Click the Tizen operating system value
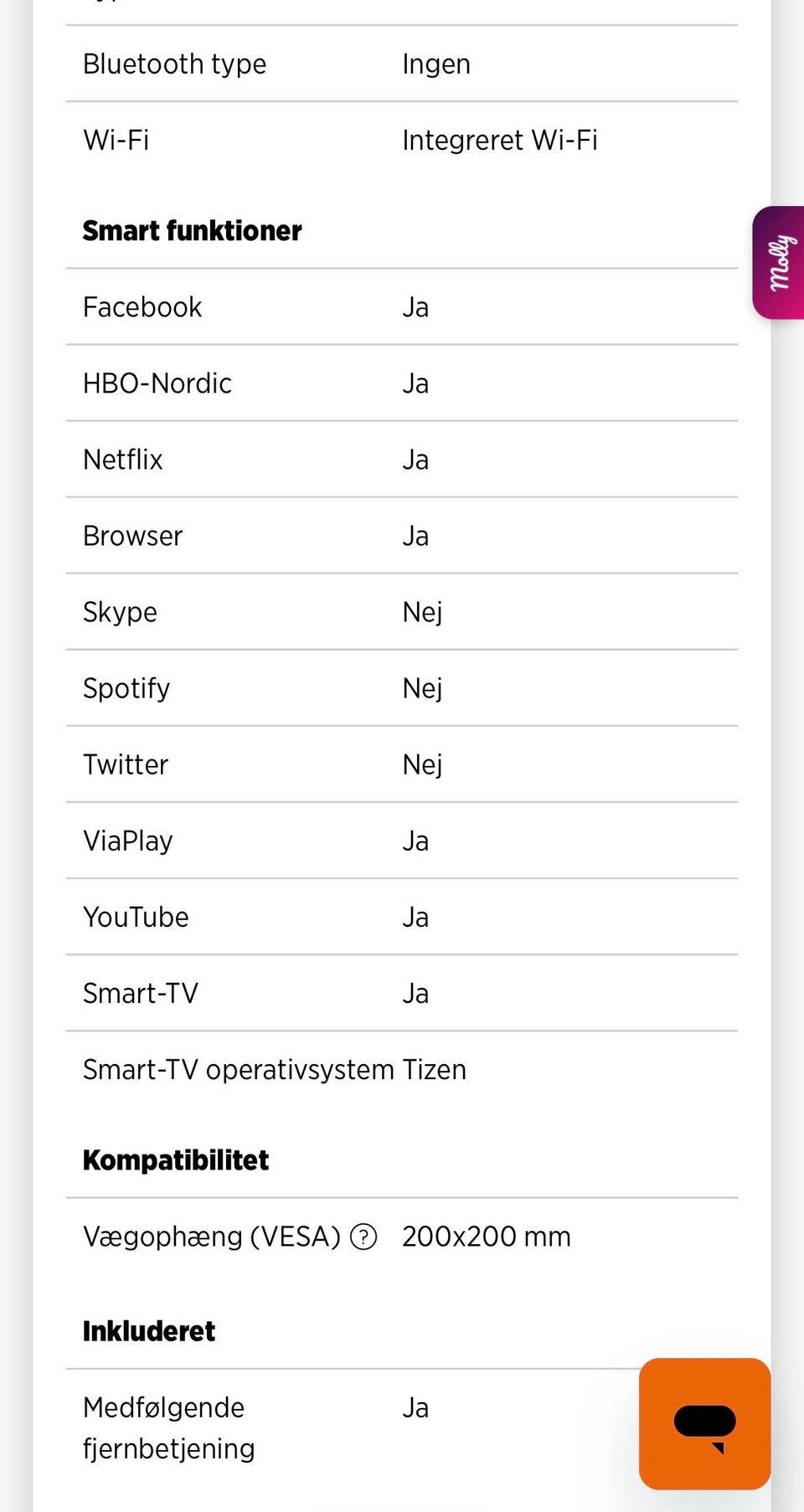Image resolution: width=804 pixels, height=1512 pixels. click(434, 1069)
